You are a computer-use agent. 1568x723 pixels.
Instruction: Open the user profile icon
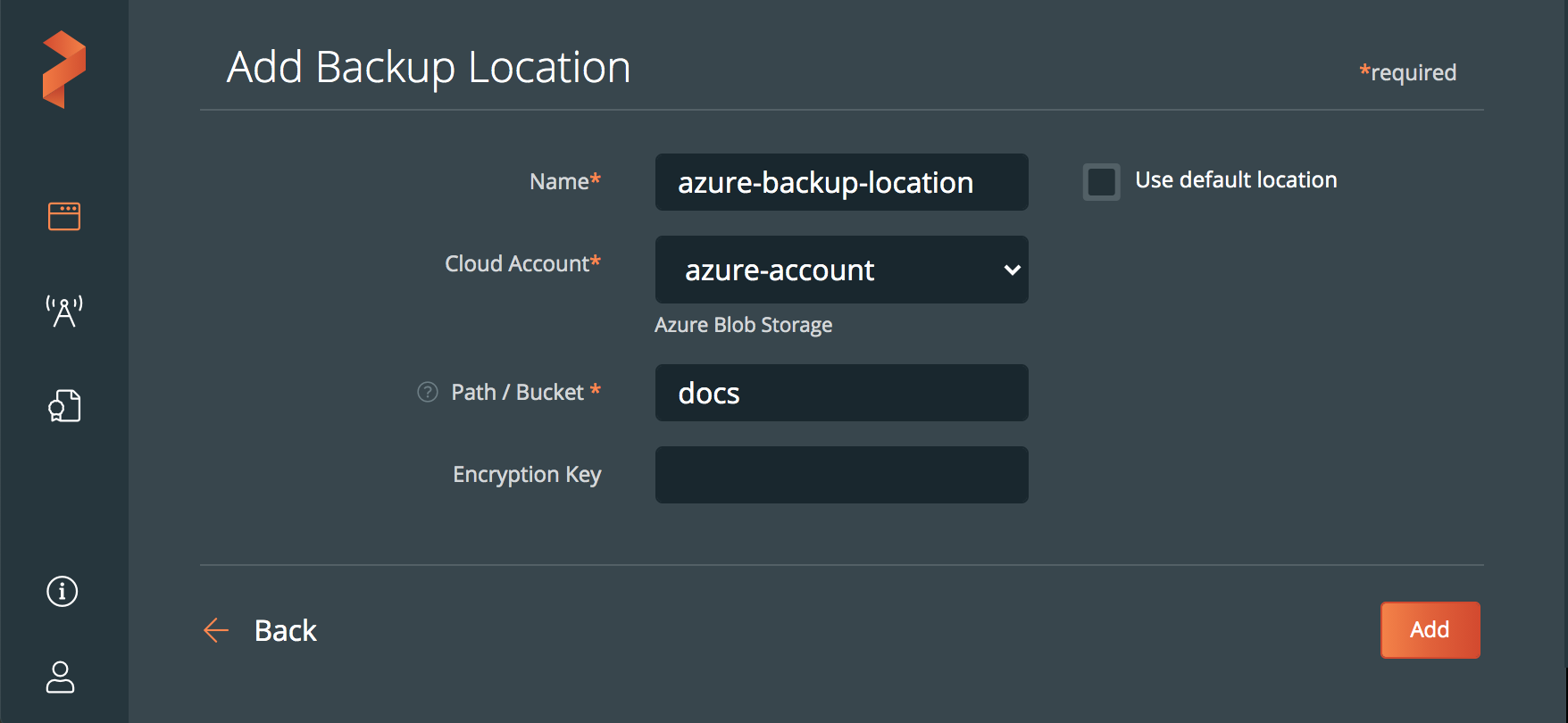point(61,677)
